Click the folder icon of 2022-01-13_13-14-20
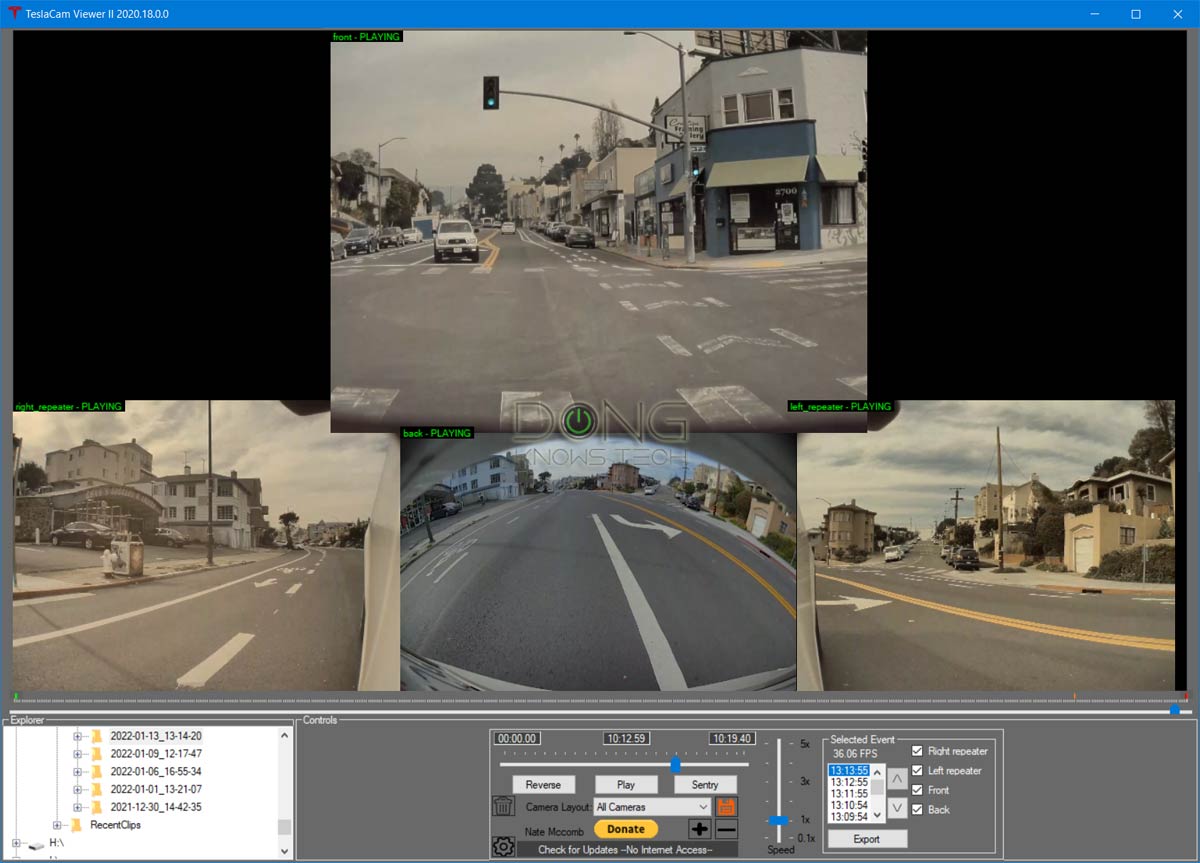Screen dimensions: 1200x863 (x=96, y=736)
